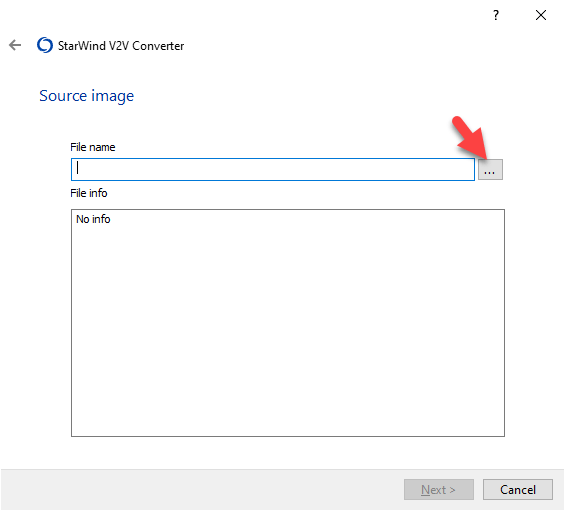Click the 'StarWind V2V Converter' title text
The image size is (565, 511).
(121, 46)
